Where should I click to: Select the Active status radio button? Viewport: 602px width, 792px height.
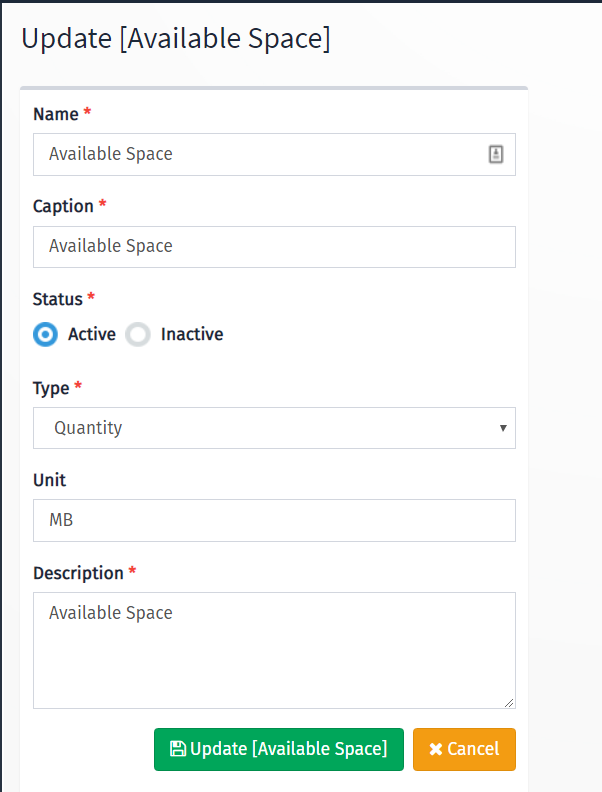tap(45, 334)
